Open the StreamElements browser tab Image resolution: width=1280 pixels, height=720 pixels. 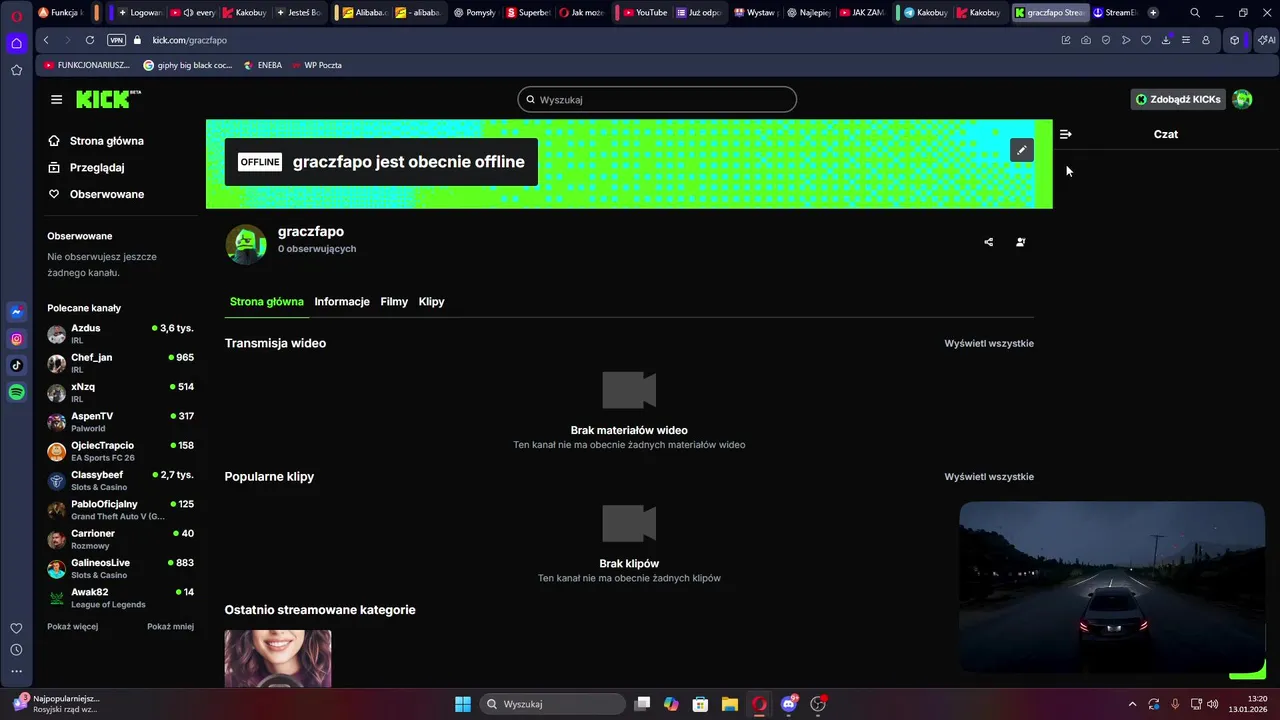(x=1115, y=13)
